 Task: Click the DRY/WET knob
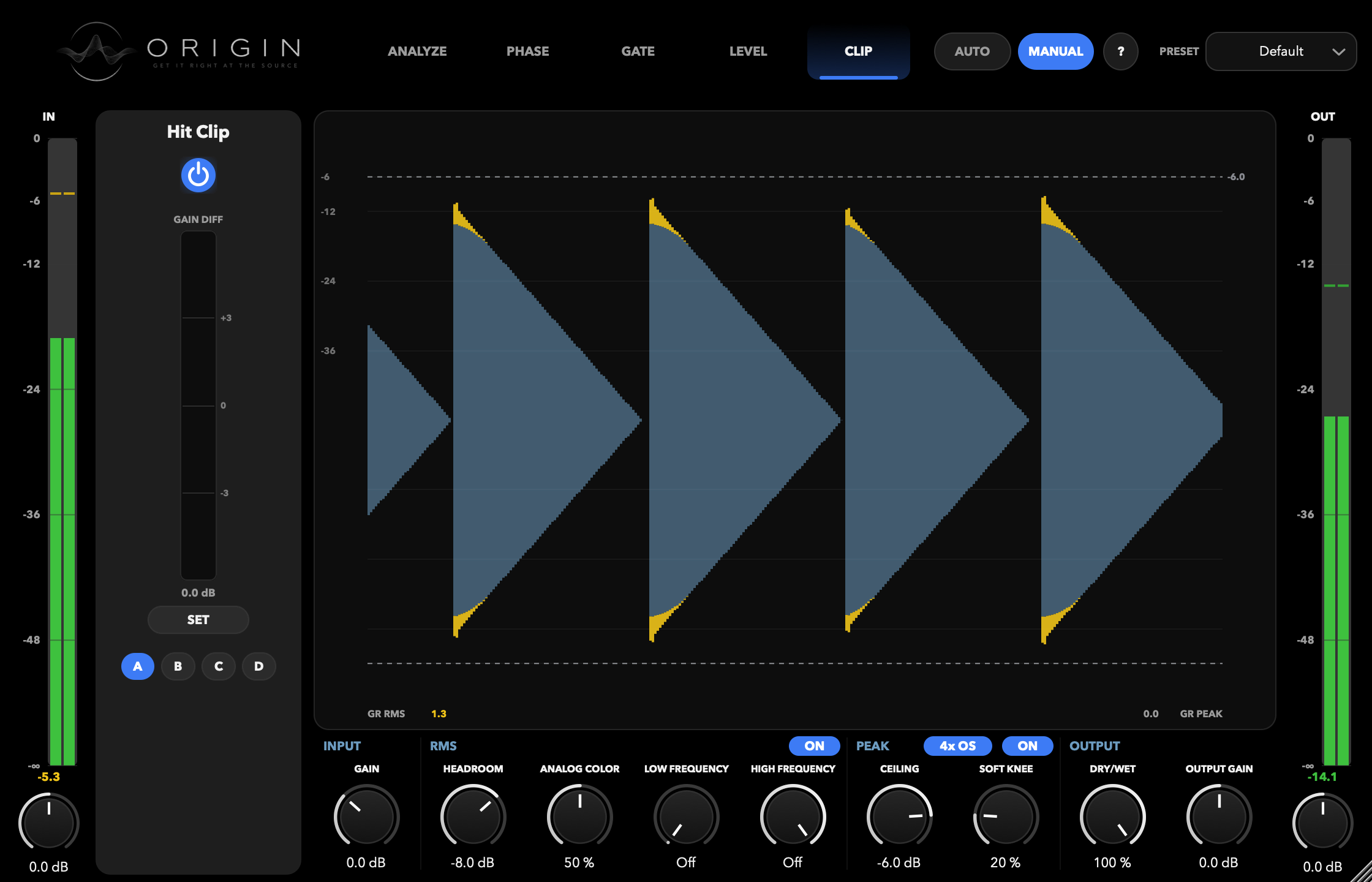(1112, 817)
